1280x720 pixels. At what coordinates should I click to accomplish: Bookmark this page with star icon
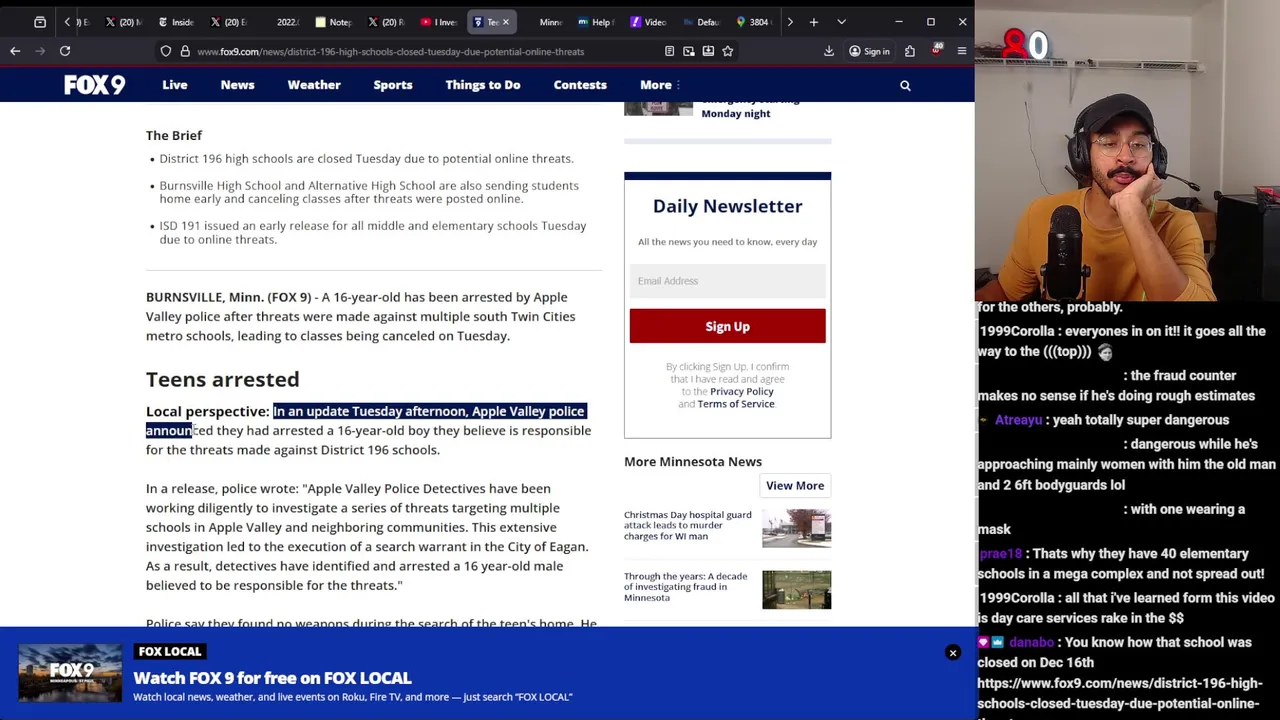(728, 51)
